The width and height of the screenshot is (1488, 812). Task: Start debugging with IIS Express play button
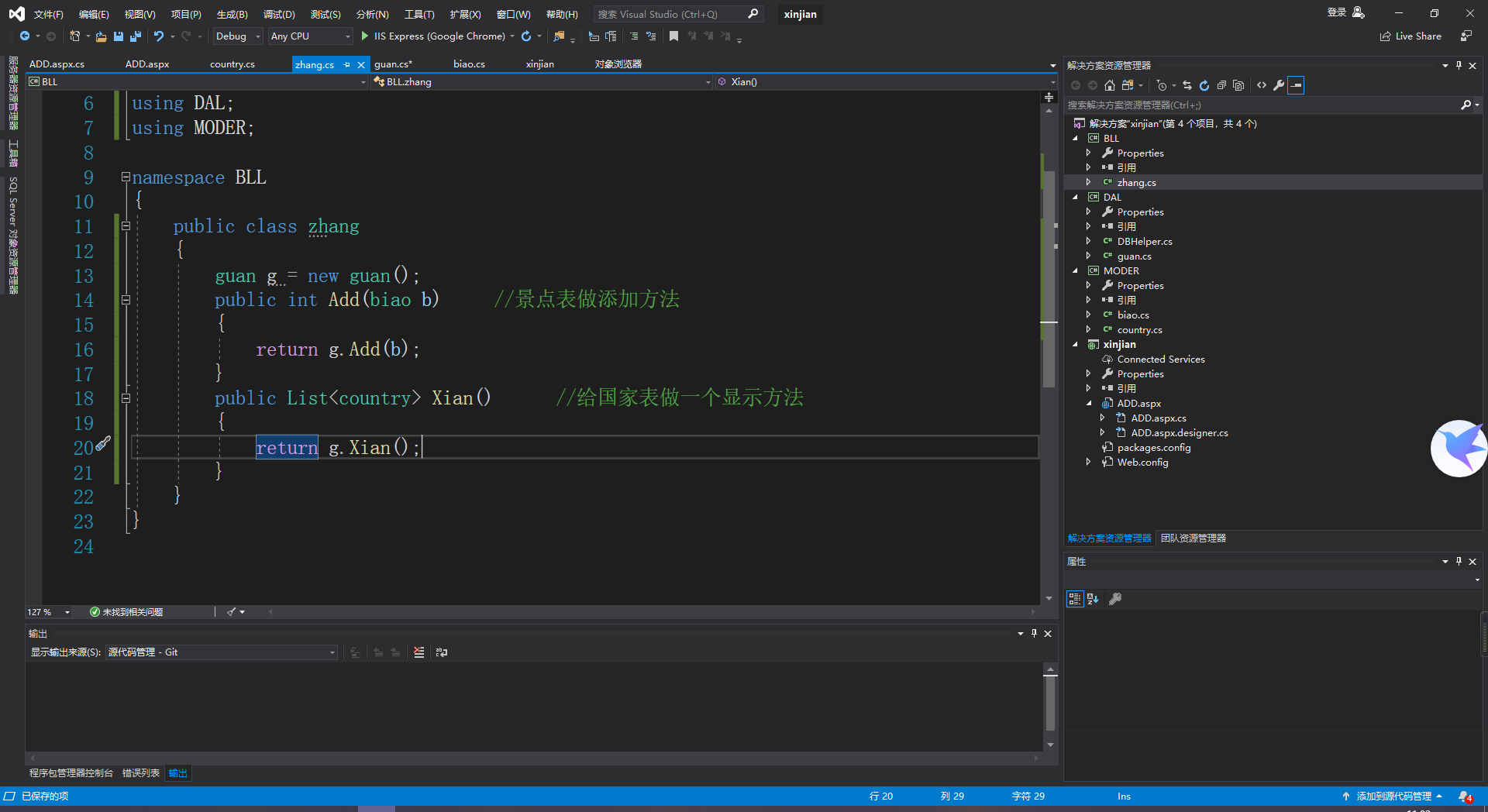click(365, 36)
